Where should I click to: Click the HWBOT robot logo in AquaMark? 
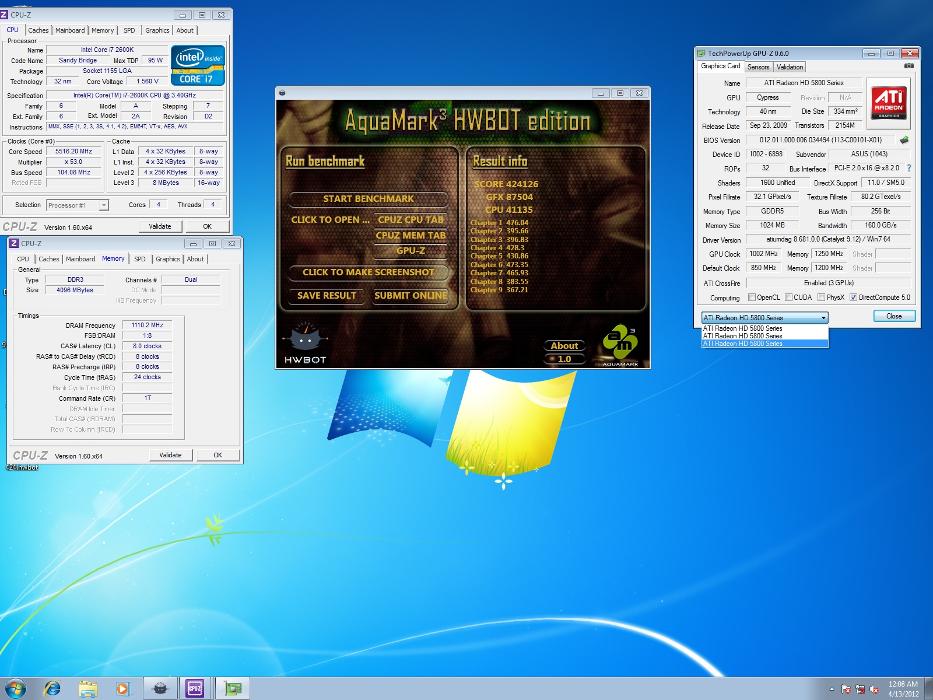coord(305,342)
